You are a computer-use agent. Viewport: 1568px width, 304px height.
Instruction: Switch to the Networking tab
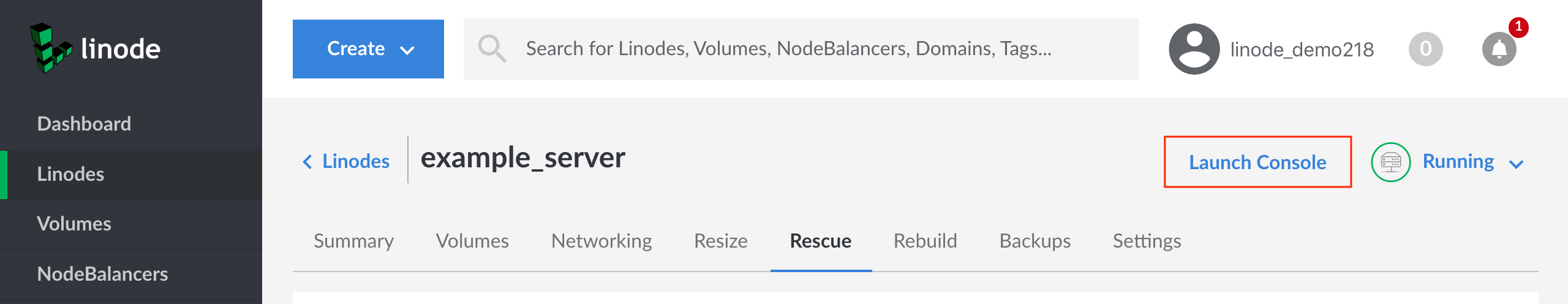point(601,241)
